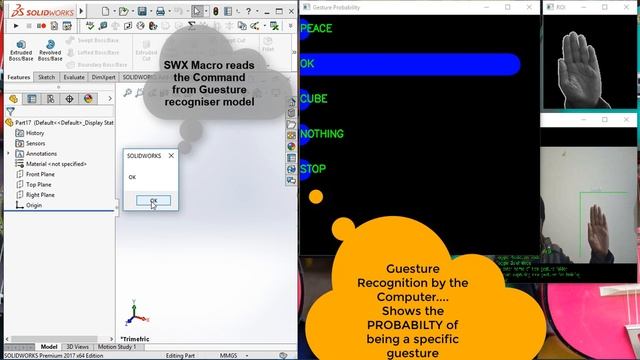640x360 pixels.
Task: Open dropdown arrow next to Save icon
Action: [x=151, y=11]
